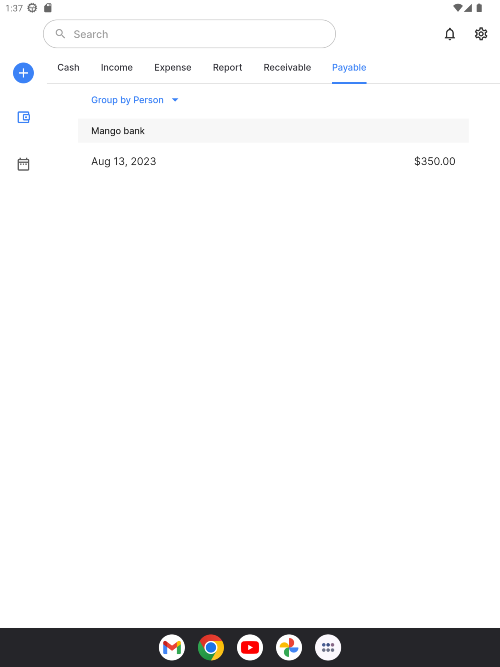Viewport: 500px width, 667px height.
Task: Open notifications bell icon
Action: click(450, 34)
